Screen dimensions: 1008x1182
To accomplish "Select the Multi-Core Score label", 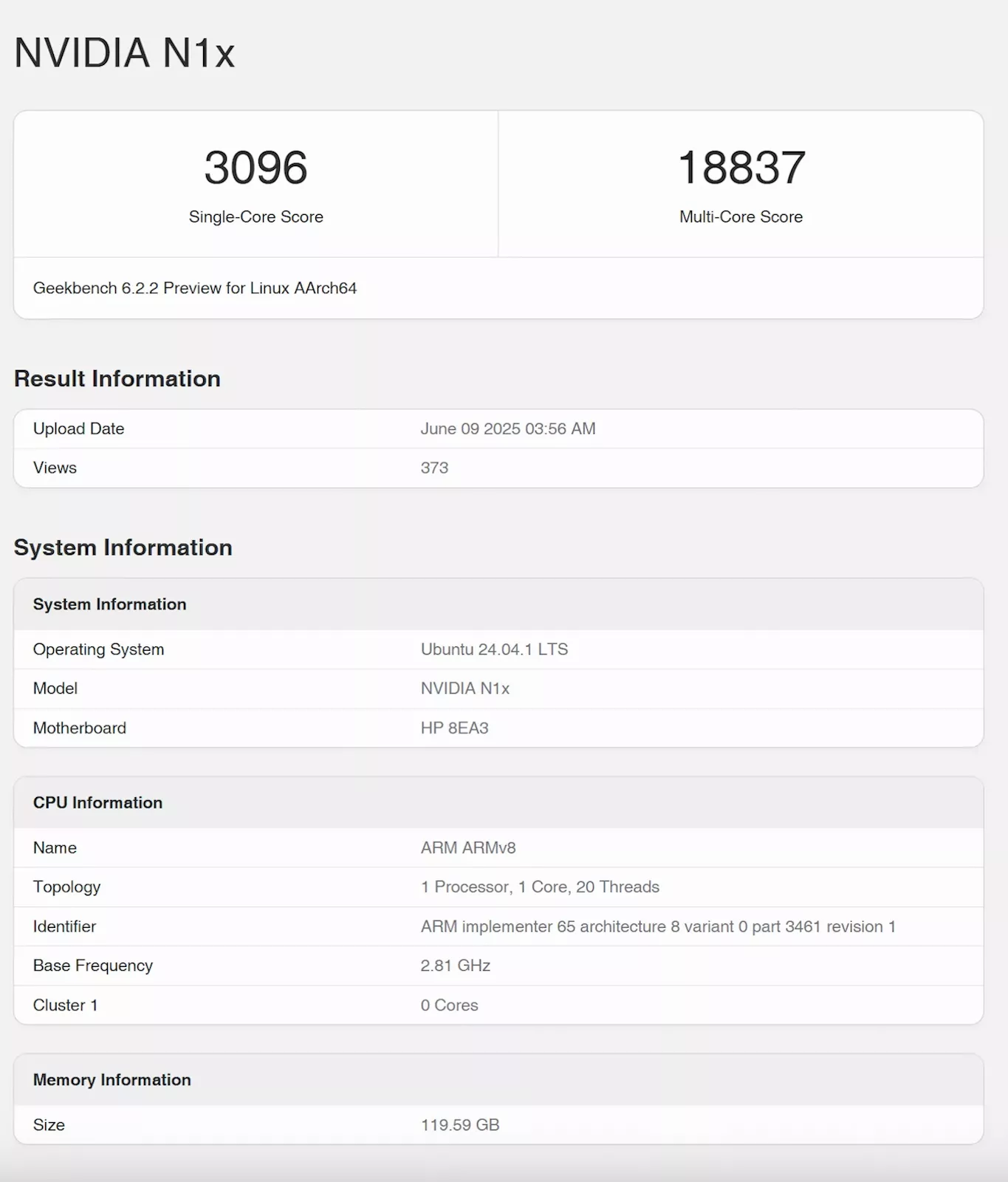I will 741,216.
